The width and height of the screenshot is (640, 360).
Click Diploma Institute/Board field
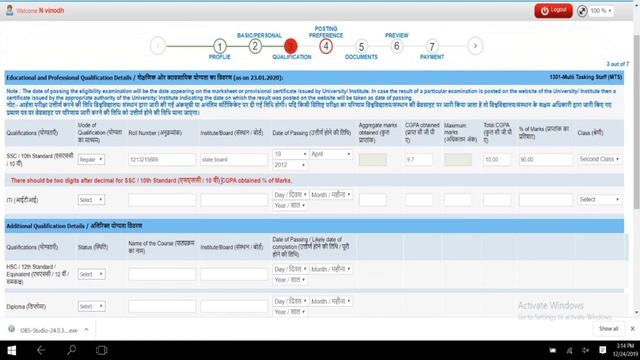click(x=234, y=307)
